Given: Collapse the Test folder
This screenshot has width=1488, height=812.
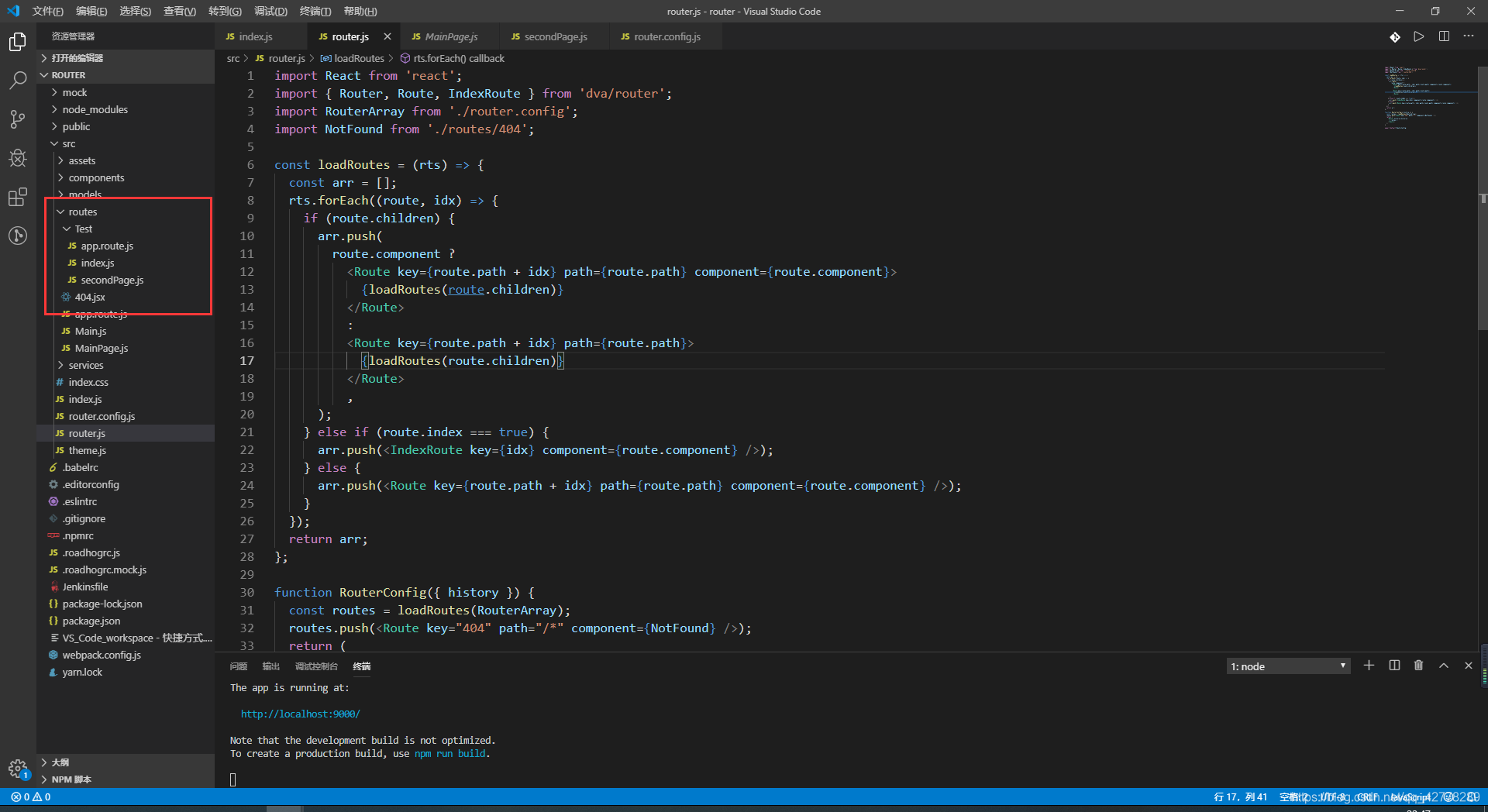Looking at the screenshot, I should point(127,229).
